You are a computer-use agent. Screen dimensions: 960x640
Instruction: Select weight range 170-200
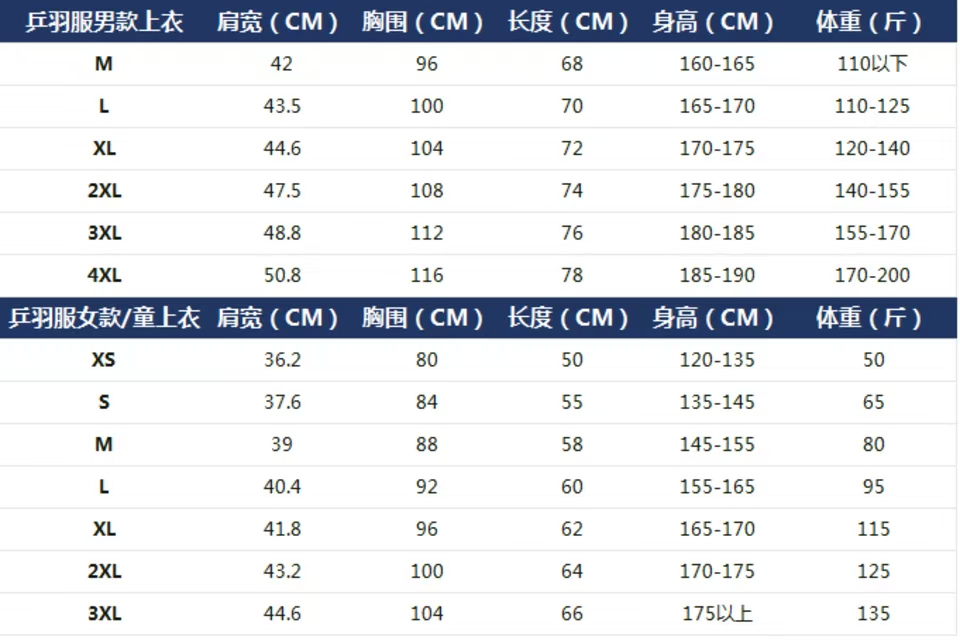873,275
